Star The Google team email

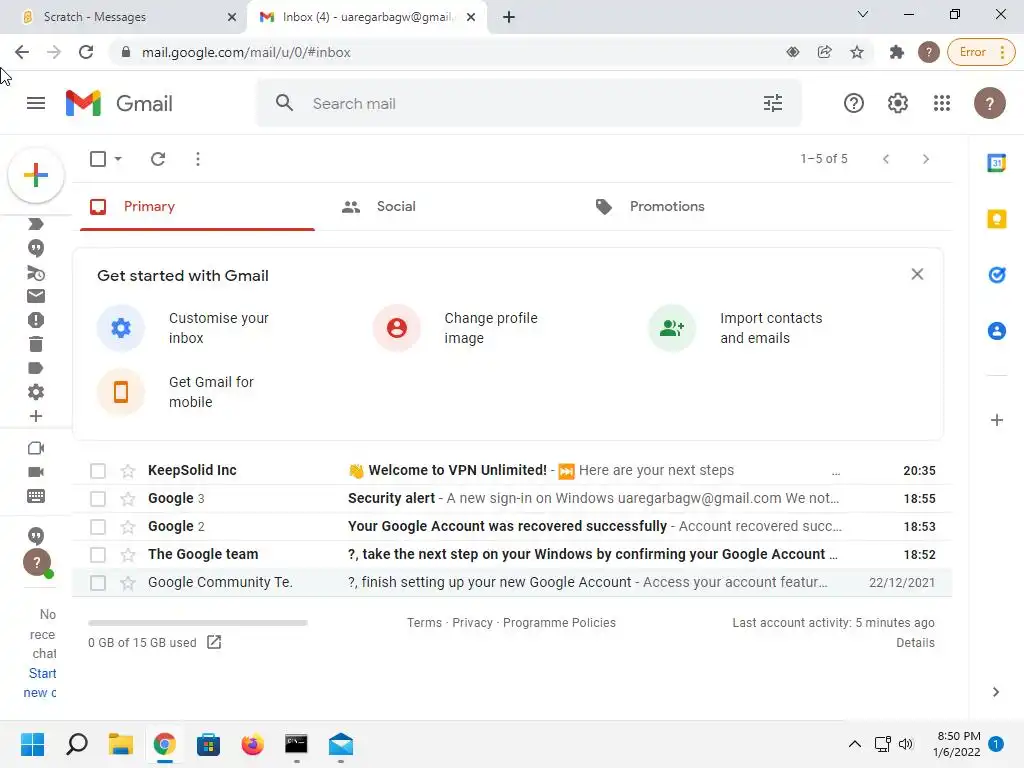coord(128,555)
